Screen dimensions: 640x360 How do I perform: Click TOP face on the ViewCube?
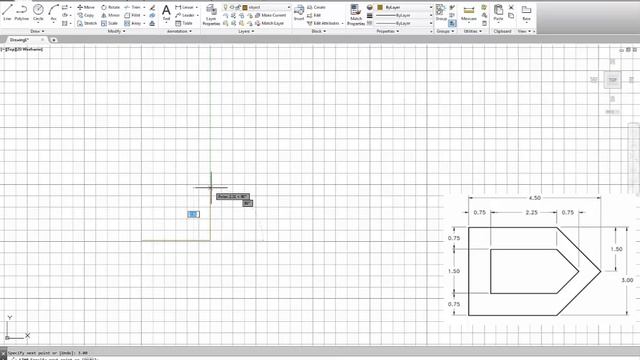click(612, 80)
